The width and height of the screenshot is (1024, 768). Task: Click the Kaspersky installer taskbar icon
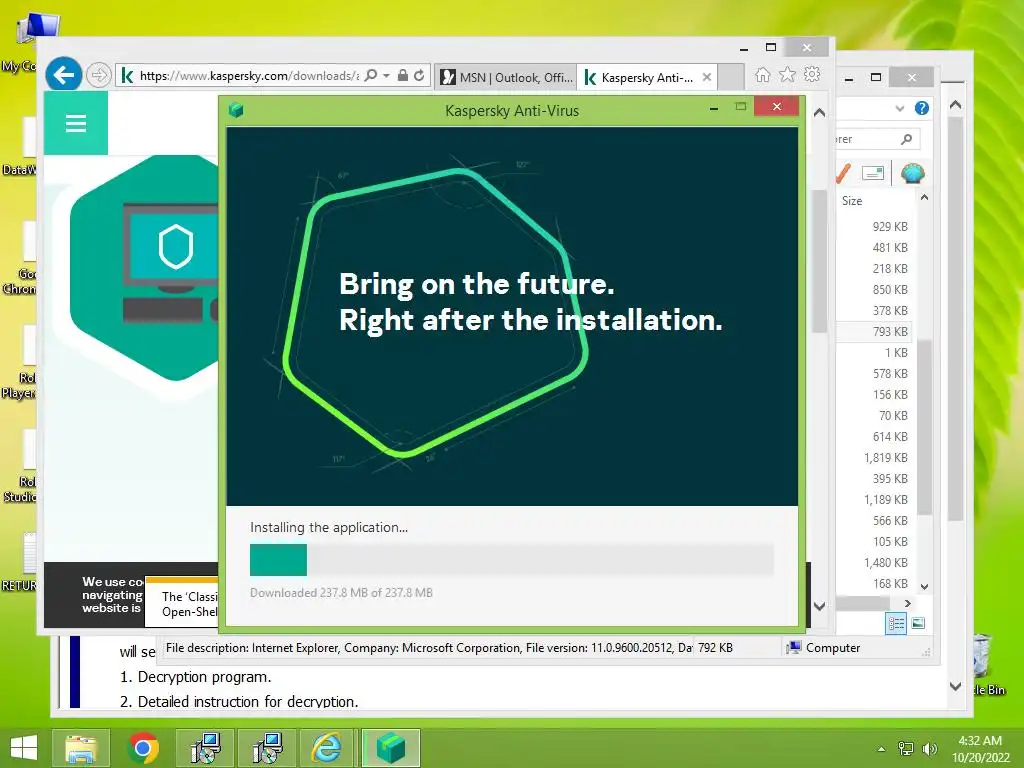[390, 748]
